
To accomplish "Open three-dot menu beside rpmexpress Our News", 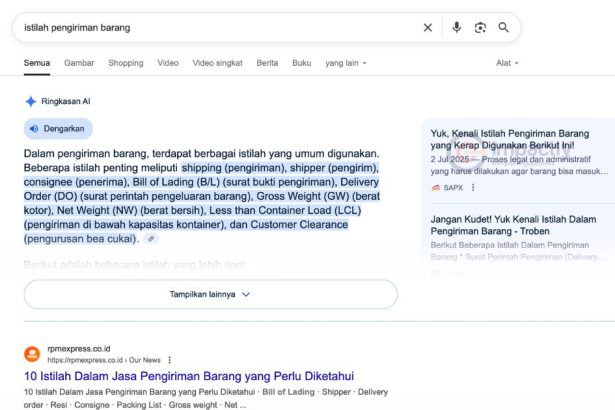I will point(169,360).
